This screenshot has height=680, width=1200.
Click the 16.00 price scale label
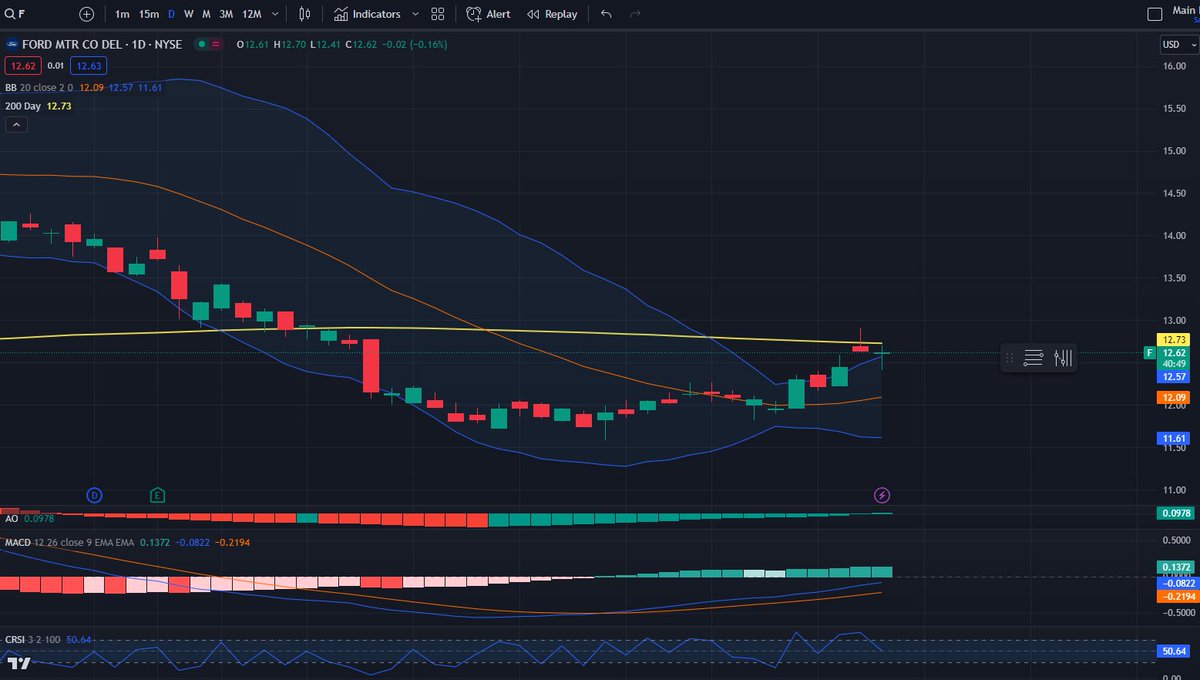(1174, 67)
